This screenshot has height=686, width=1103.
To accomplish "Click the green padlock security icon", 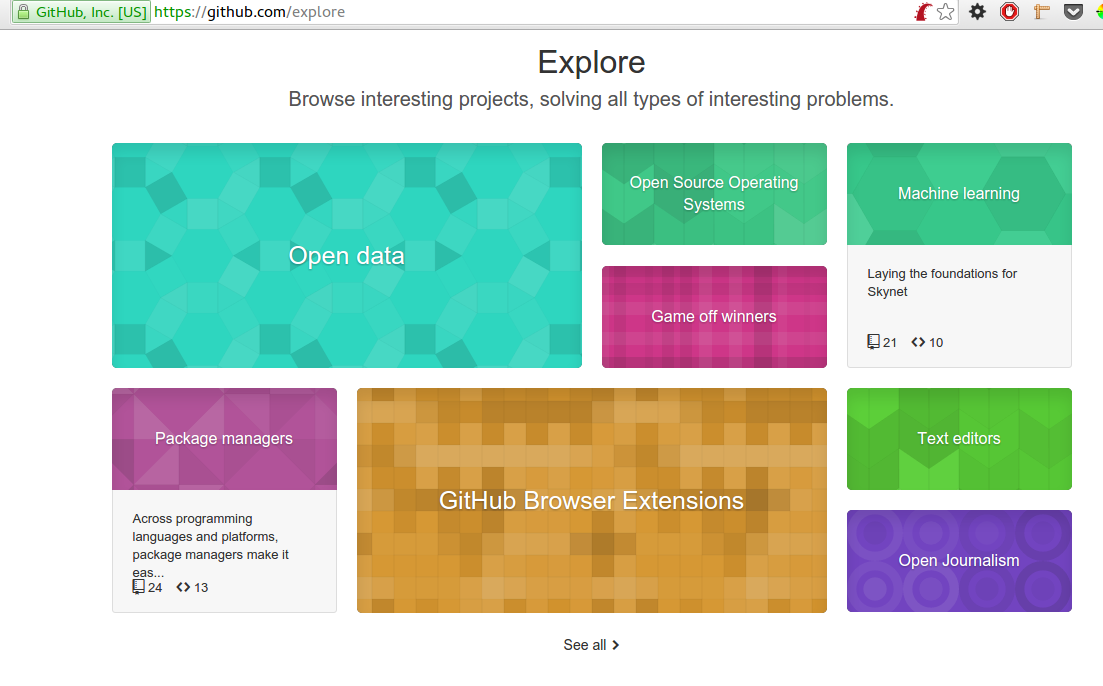I will 23,12.
